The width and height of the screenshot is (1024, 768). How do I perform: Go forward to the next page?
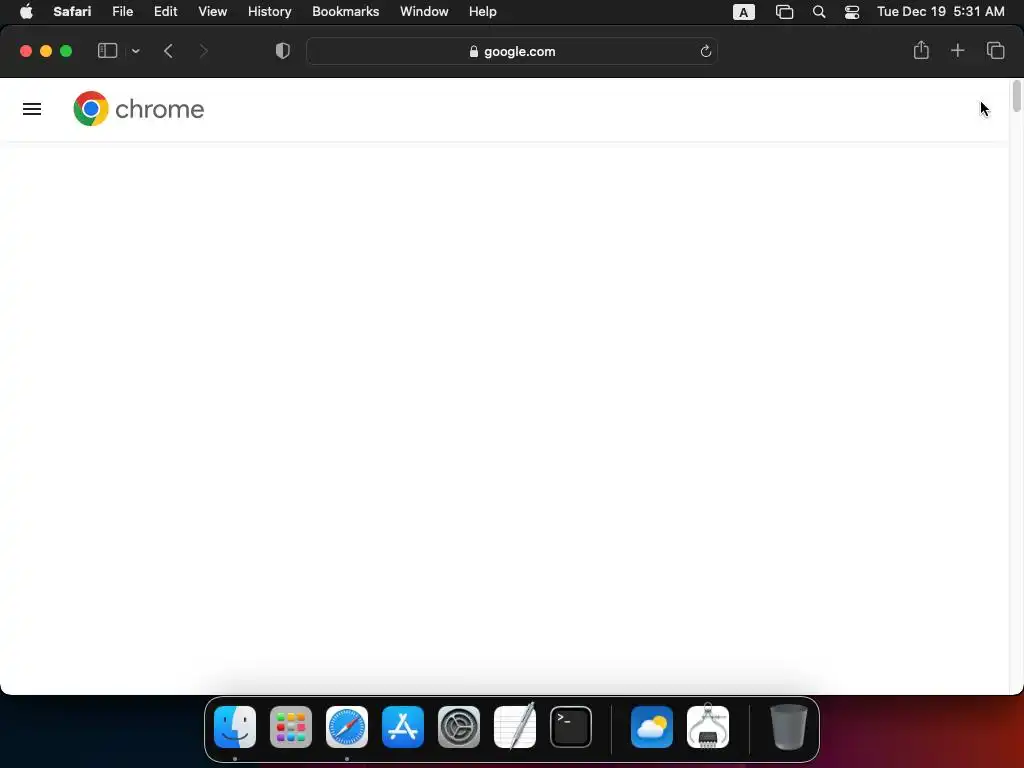[x=203, y=51]
